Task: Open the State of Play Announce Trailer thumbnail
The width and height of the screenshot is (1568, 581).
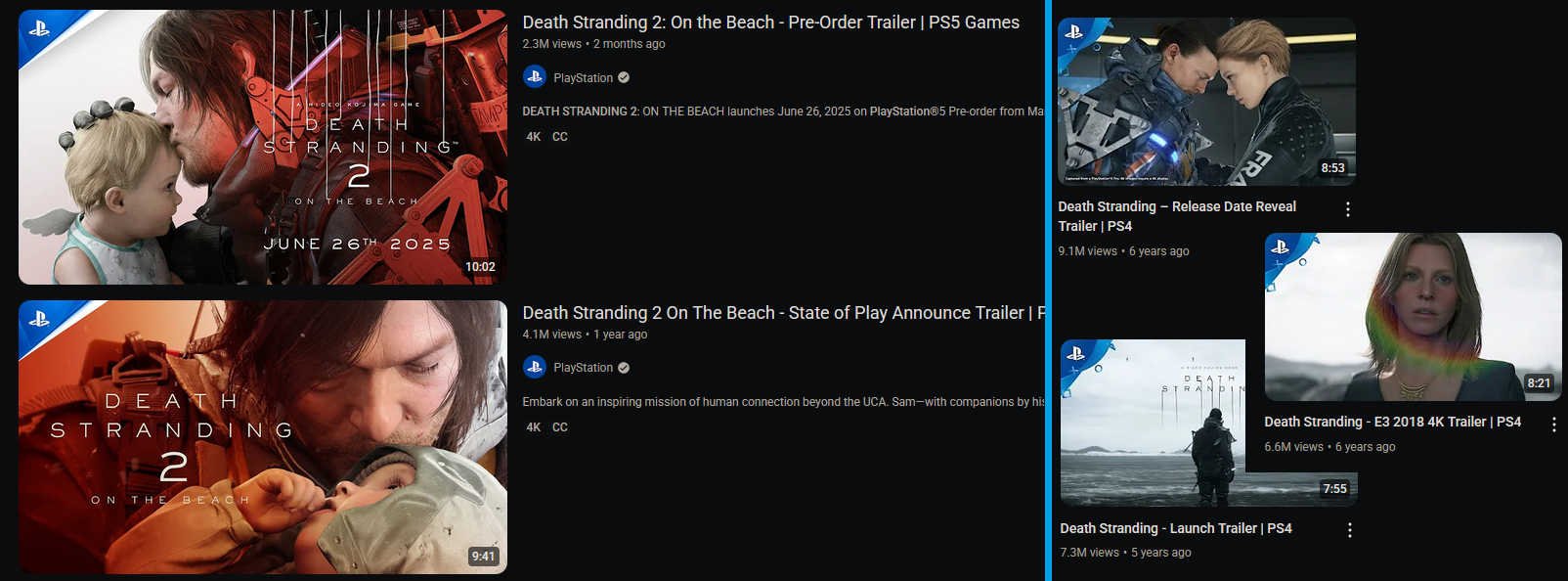Action: (x=263, y=437)
